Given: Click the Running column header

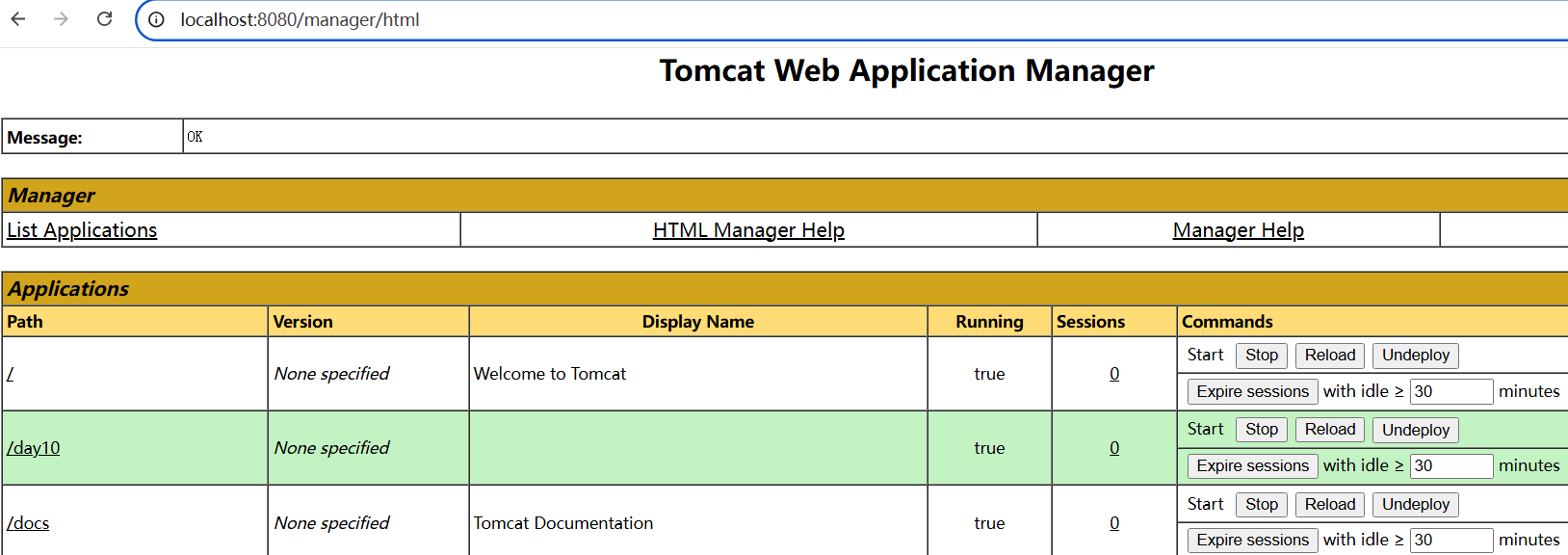Looking at the screenshot, I should coord(989,322).
